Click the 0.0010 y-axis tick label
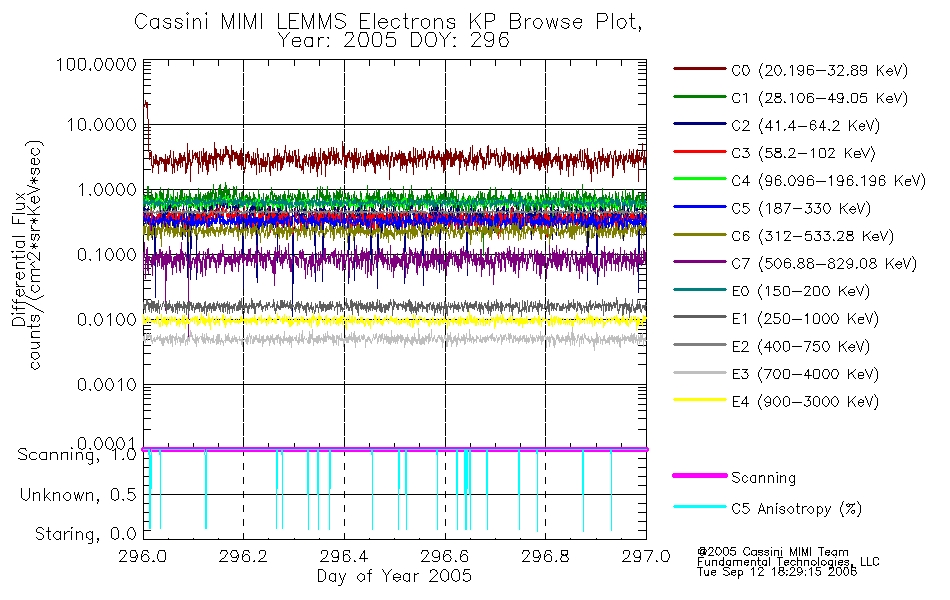This screenshot has height=600, width=950. click(x=107, y=385)
